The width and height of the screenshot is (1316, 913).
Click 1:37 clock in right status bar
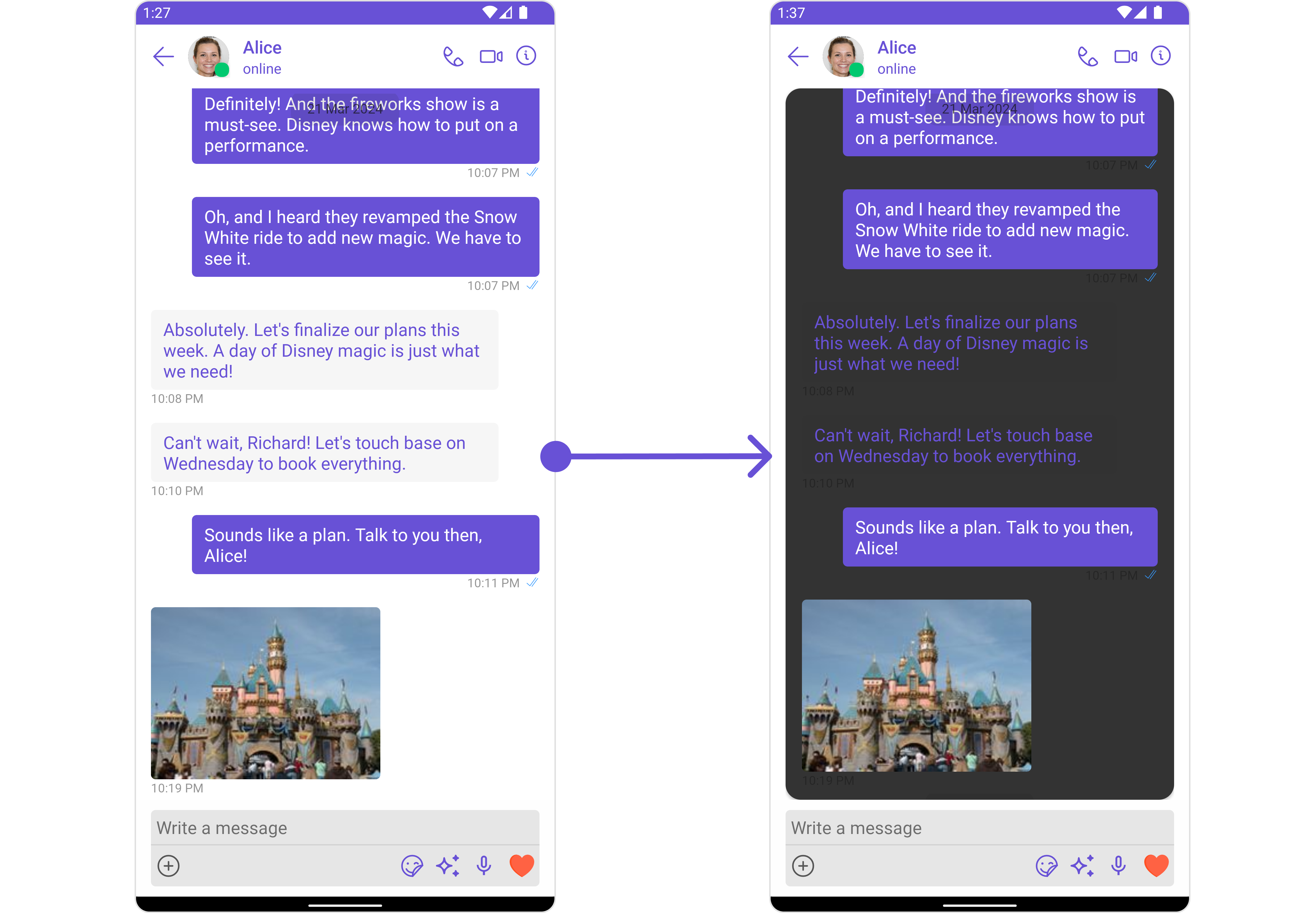tap(791, 13)
